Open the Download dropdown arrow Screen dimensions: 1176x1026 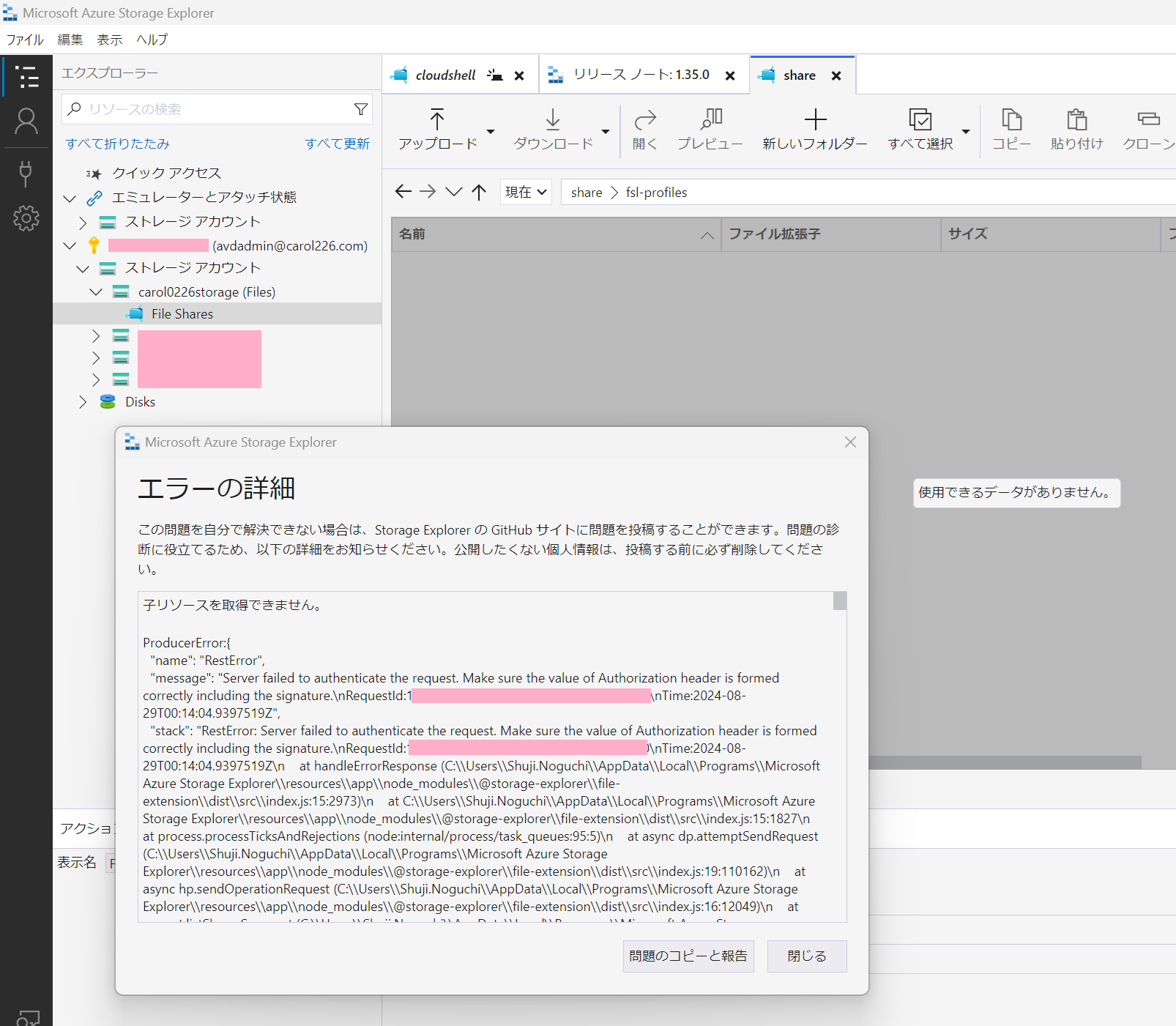tap(606, 132)
